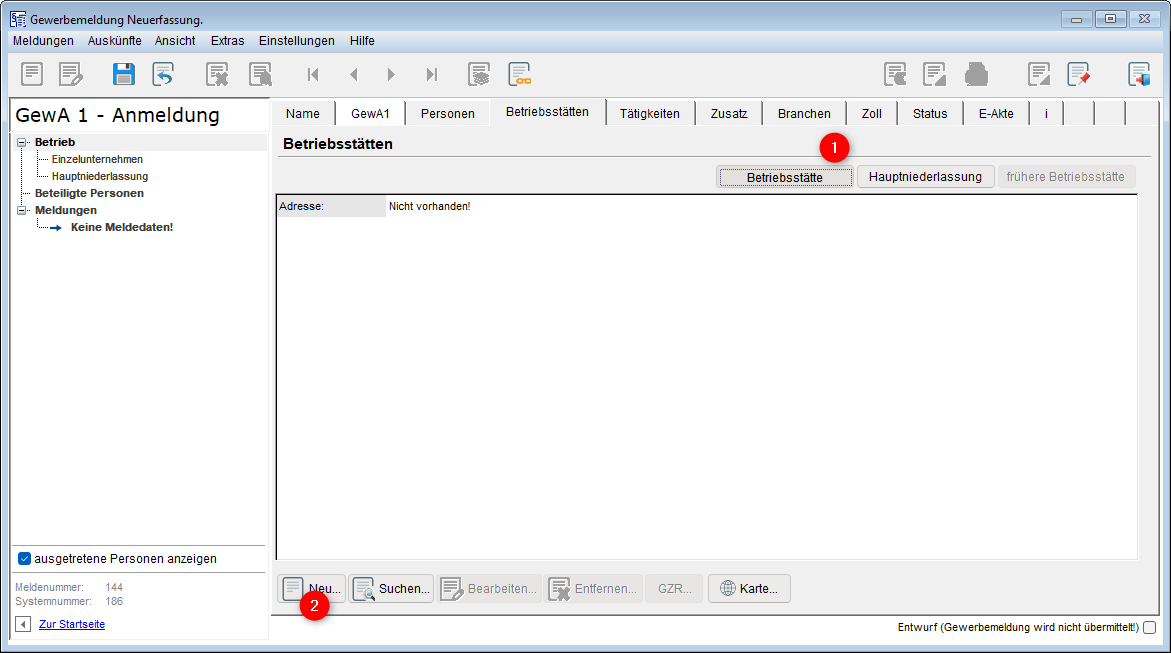Open the Extras menu

227,41
